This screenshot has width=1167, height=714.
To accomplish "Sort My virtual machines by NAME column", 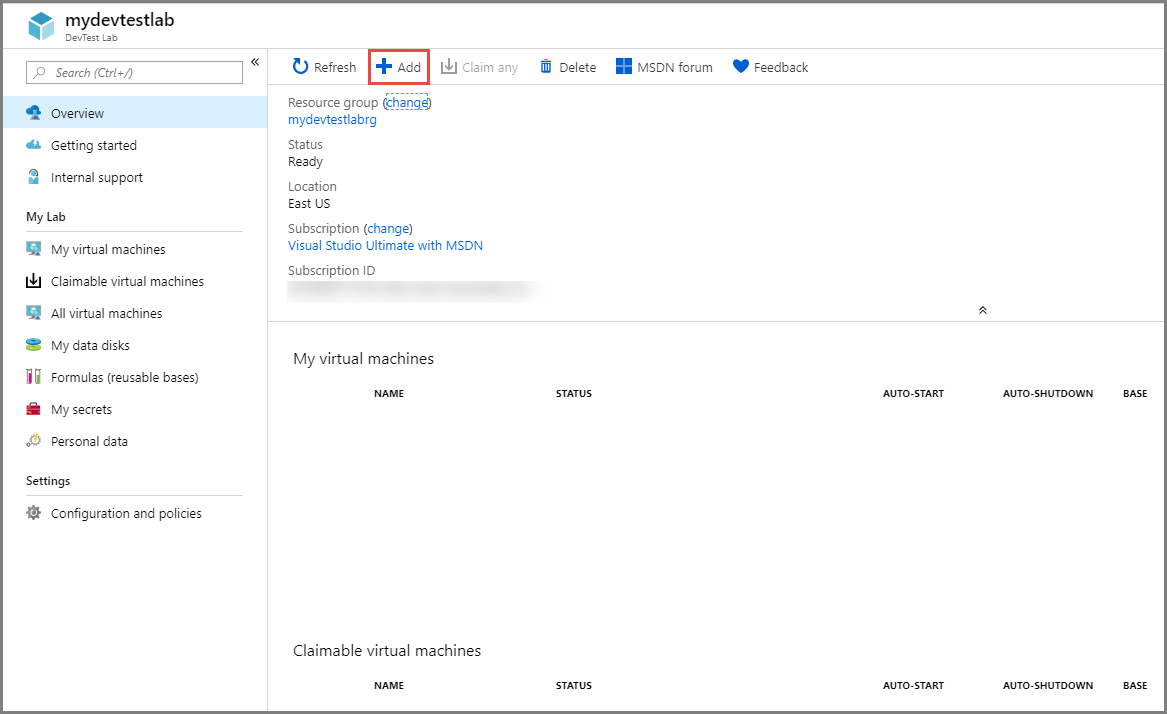I will click(x=389, y=394).
